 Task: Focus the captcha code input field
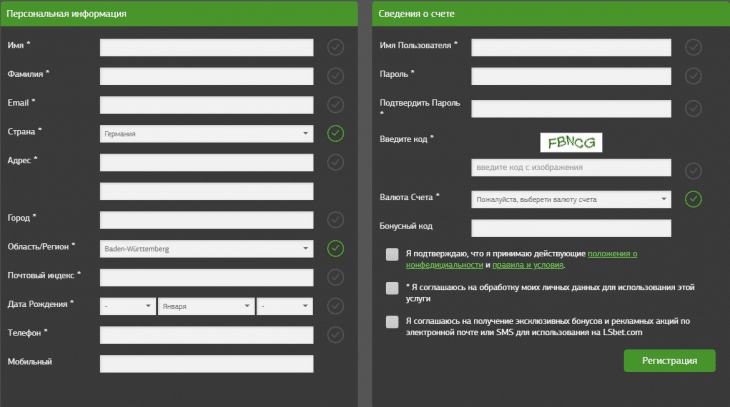(570, 167)
